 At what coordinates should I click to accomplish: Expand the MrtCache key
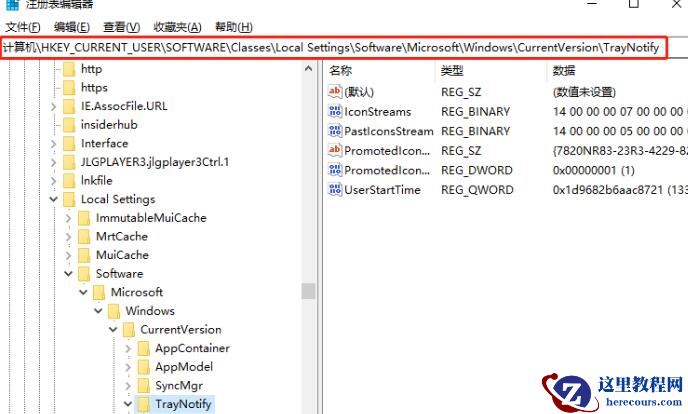(68, 237)
